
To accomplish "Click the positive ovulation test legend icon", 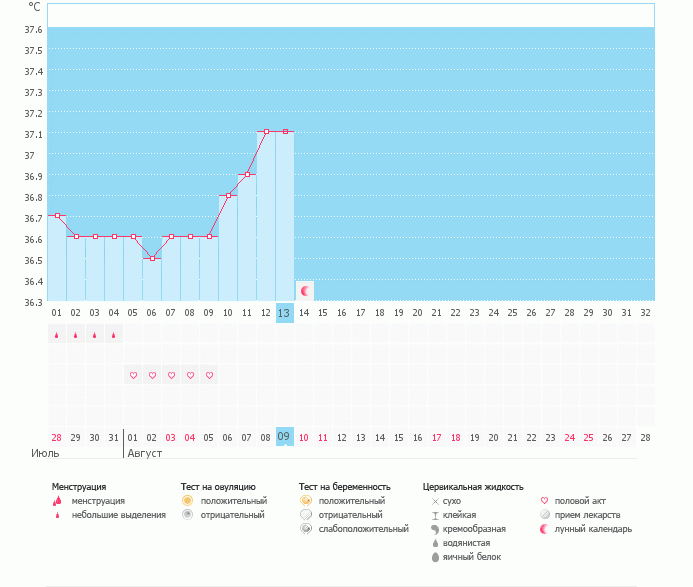I will [187, 500].
